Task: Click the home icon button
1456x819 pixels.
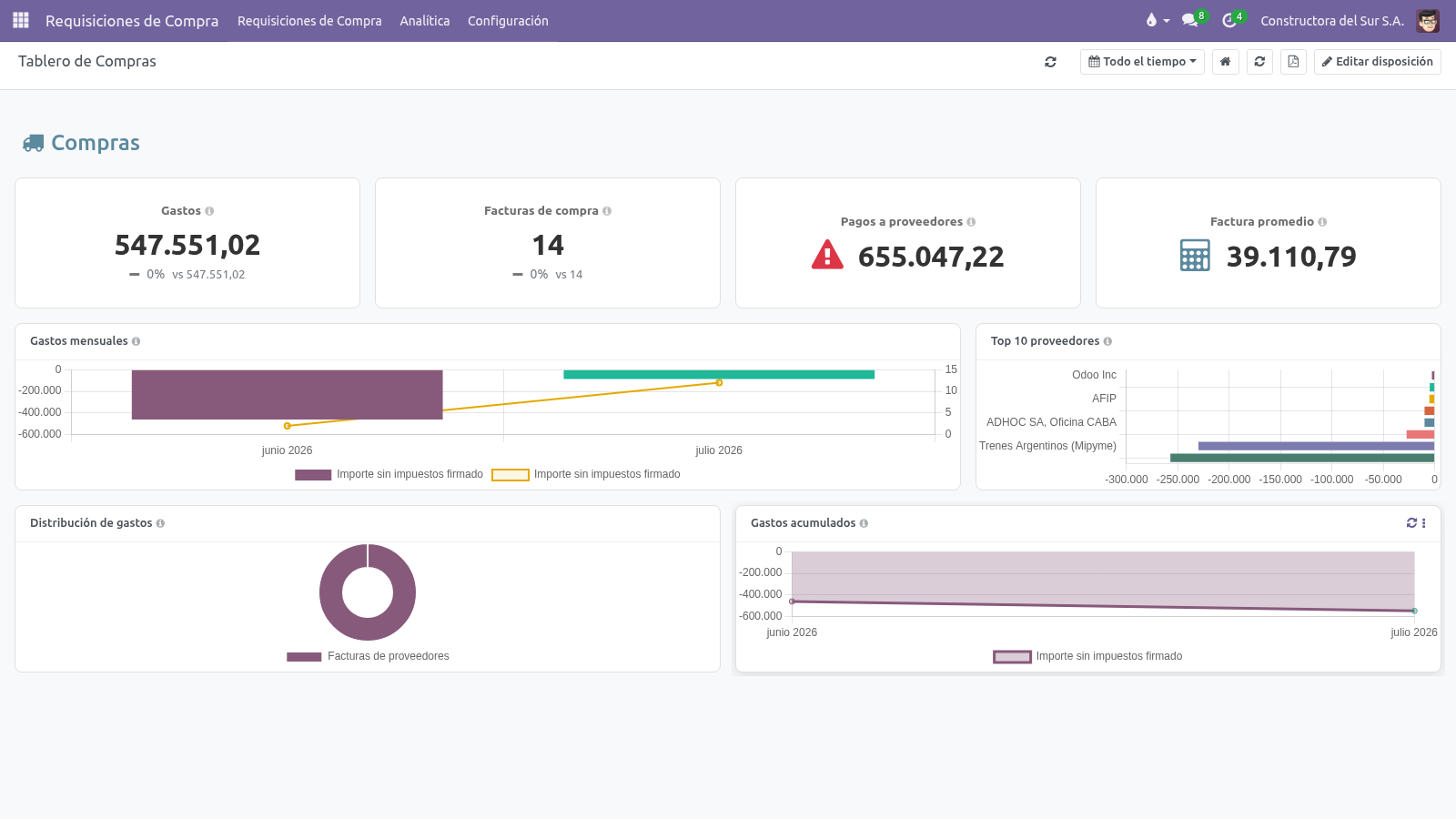Action: coord(1226,62)
